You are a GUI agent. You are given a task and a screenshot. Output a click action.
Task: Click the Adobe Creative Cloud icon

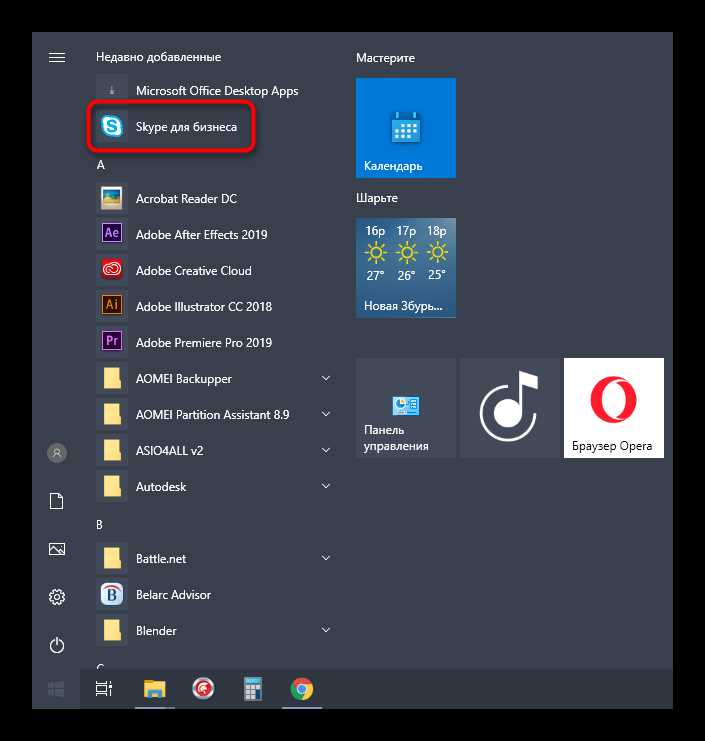point(112,270)
